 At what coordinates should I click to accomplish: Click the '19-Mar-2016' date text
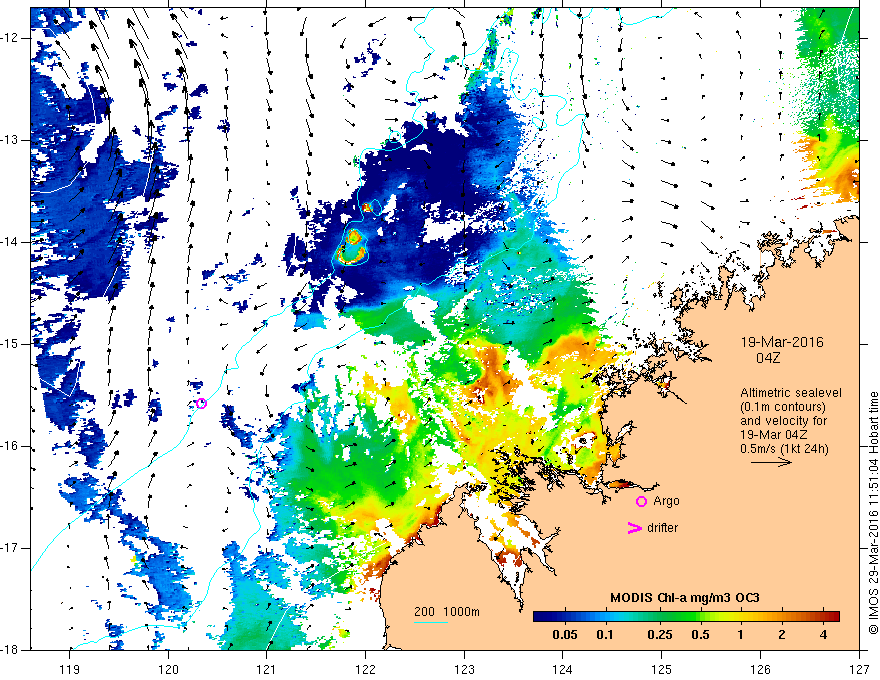pos(782,342)
